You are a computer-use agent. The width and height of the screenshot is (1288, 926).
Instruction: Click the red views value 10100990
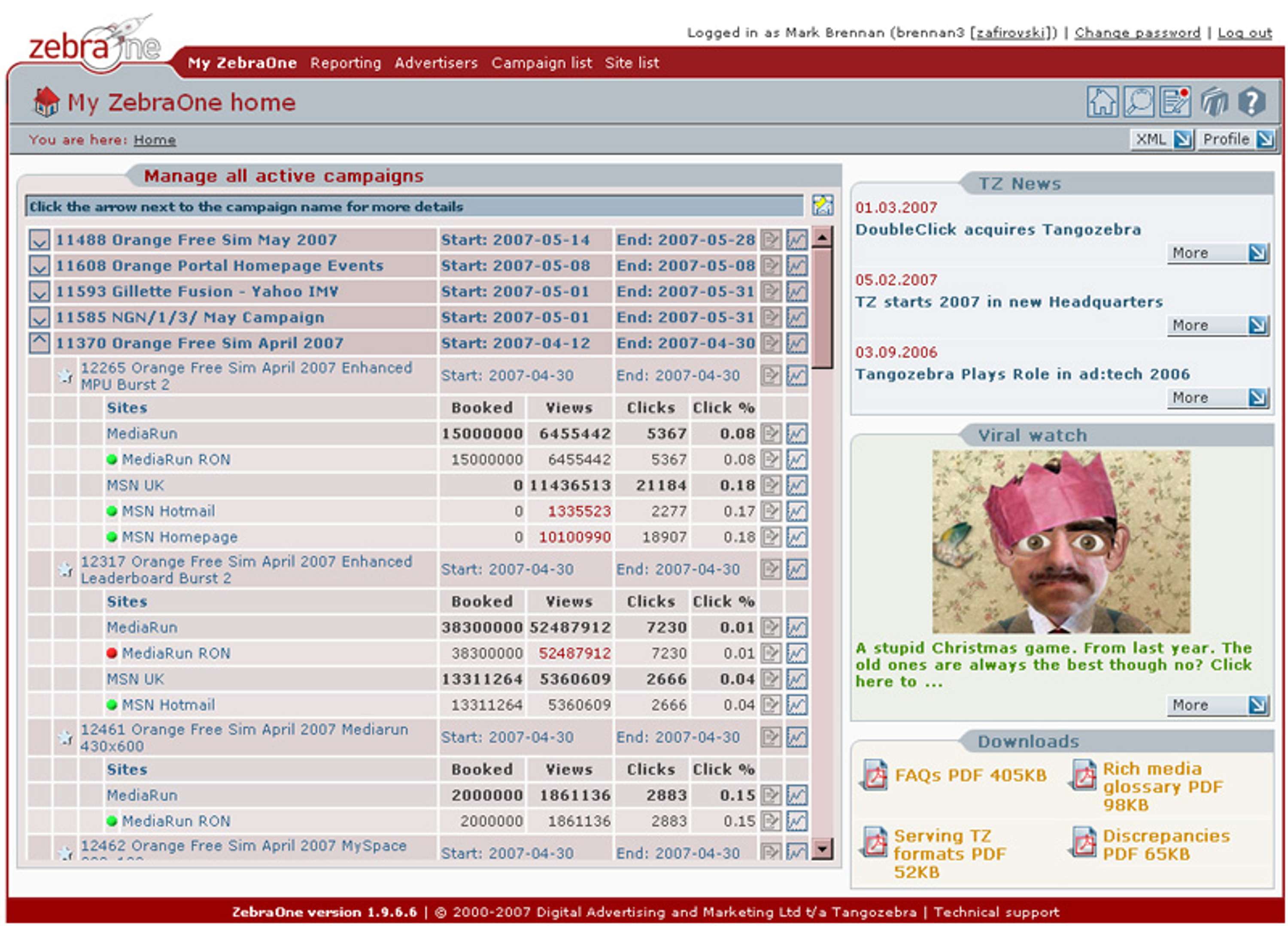pos(575,537)
